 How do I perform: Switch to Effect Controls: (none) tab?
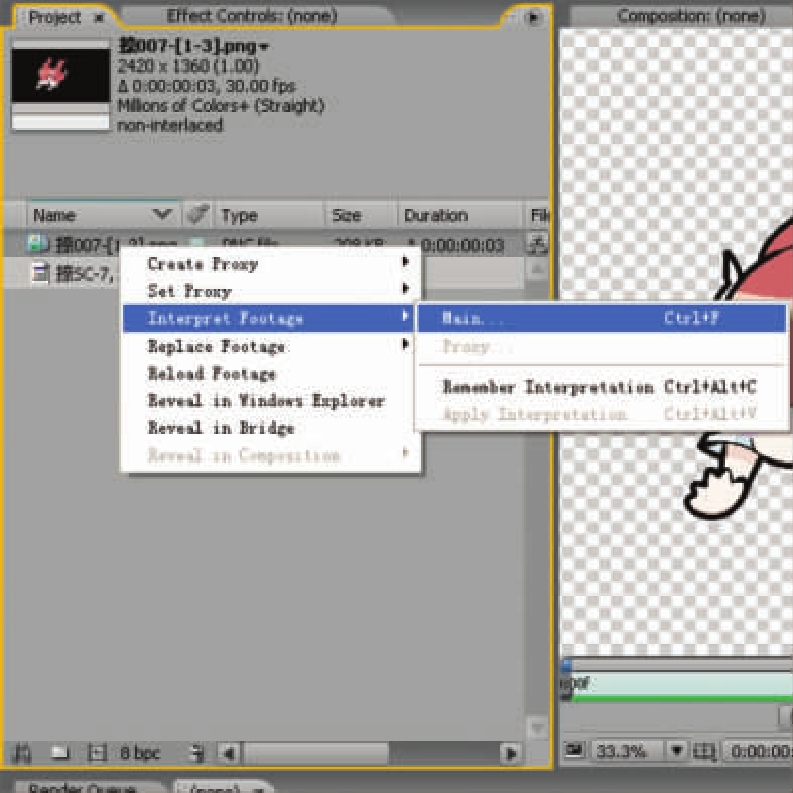click(252, 16)
